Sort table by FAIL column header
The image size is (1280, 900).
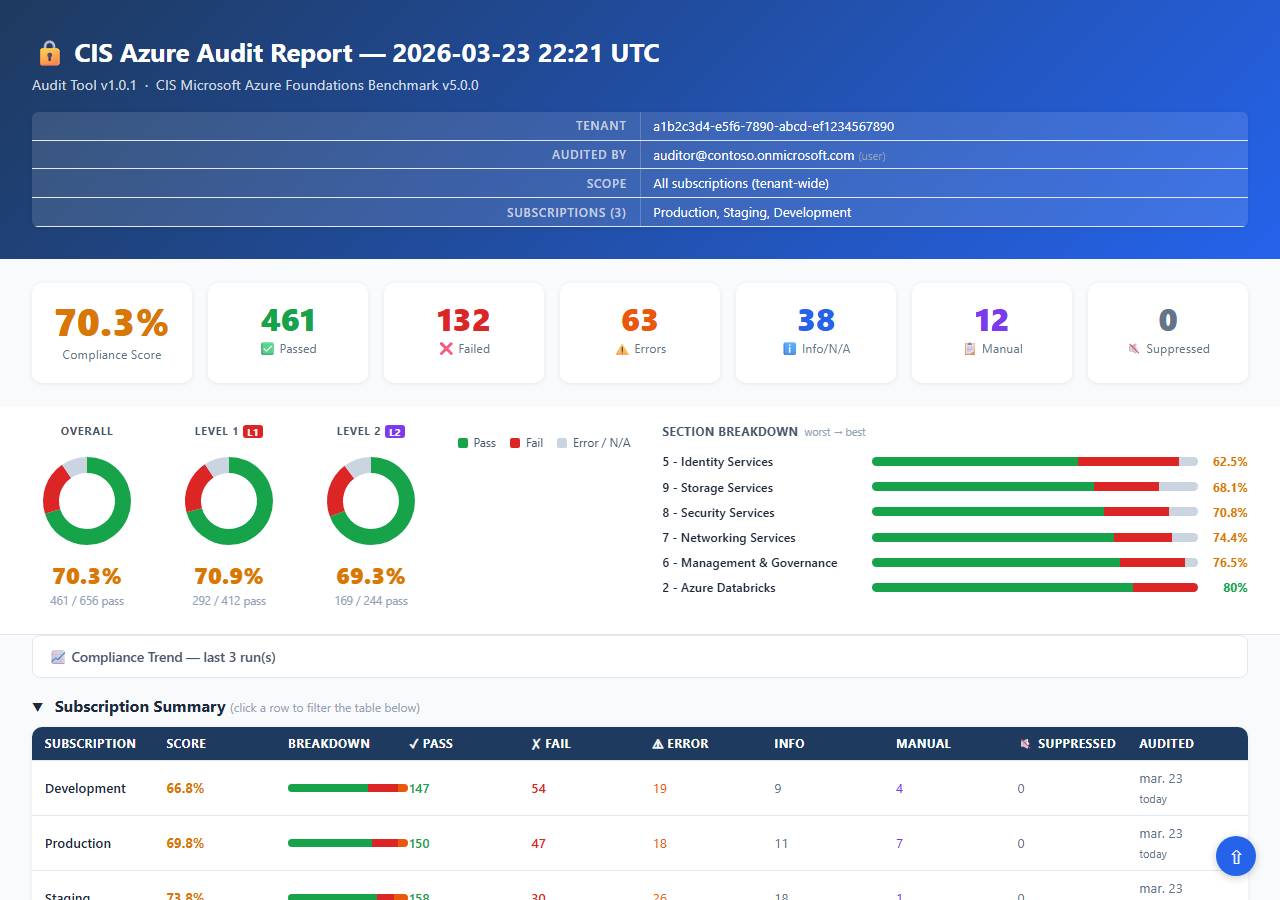pos(550,744)
